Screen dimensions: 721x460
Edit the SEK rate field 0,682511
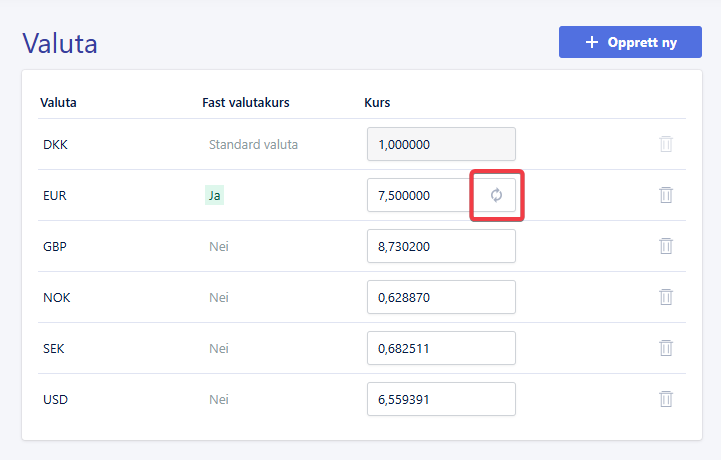[x=441, y=348]
